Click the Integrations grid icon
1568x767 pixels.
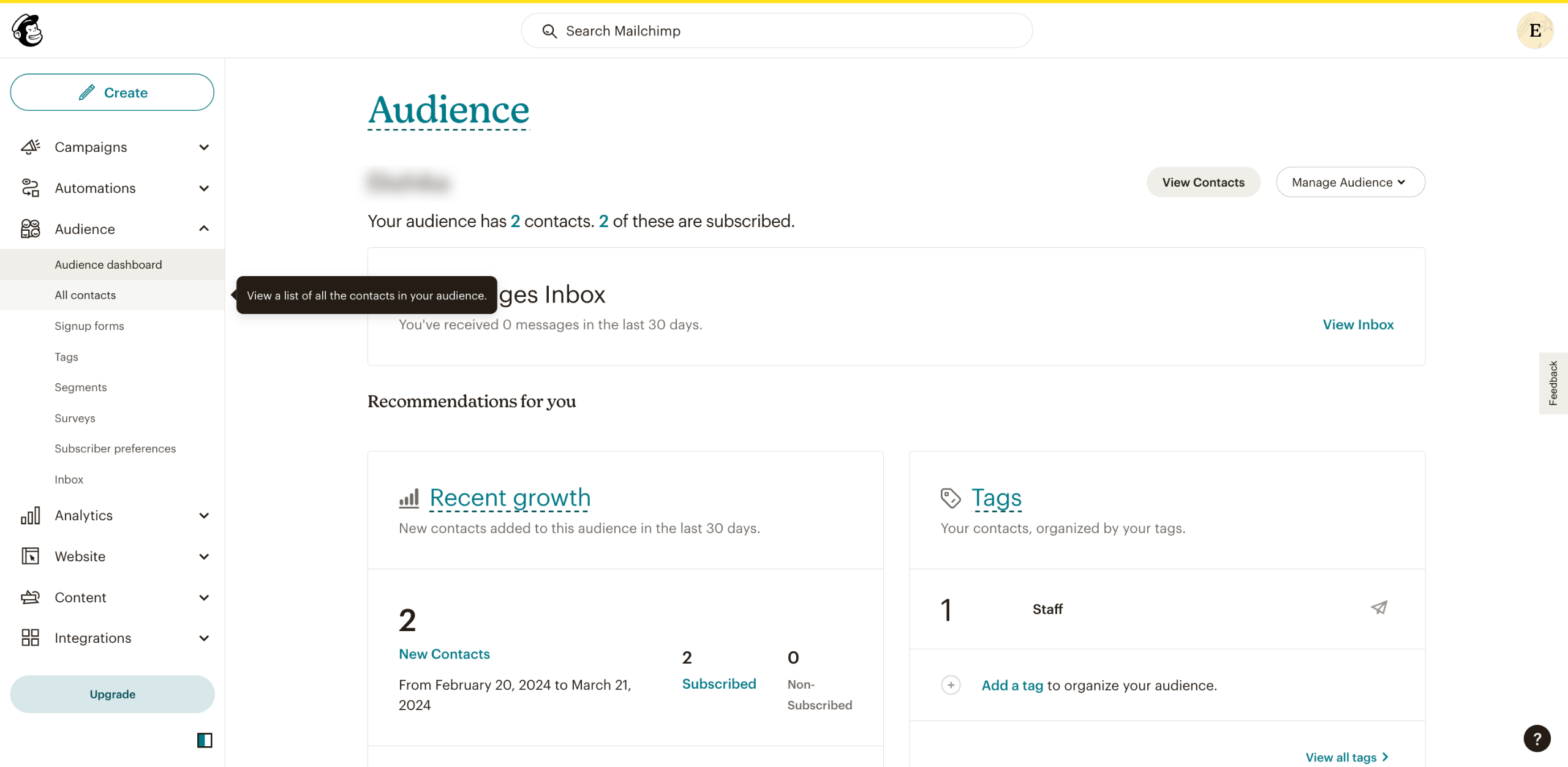pos(31,638)
